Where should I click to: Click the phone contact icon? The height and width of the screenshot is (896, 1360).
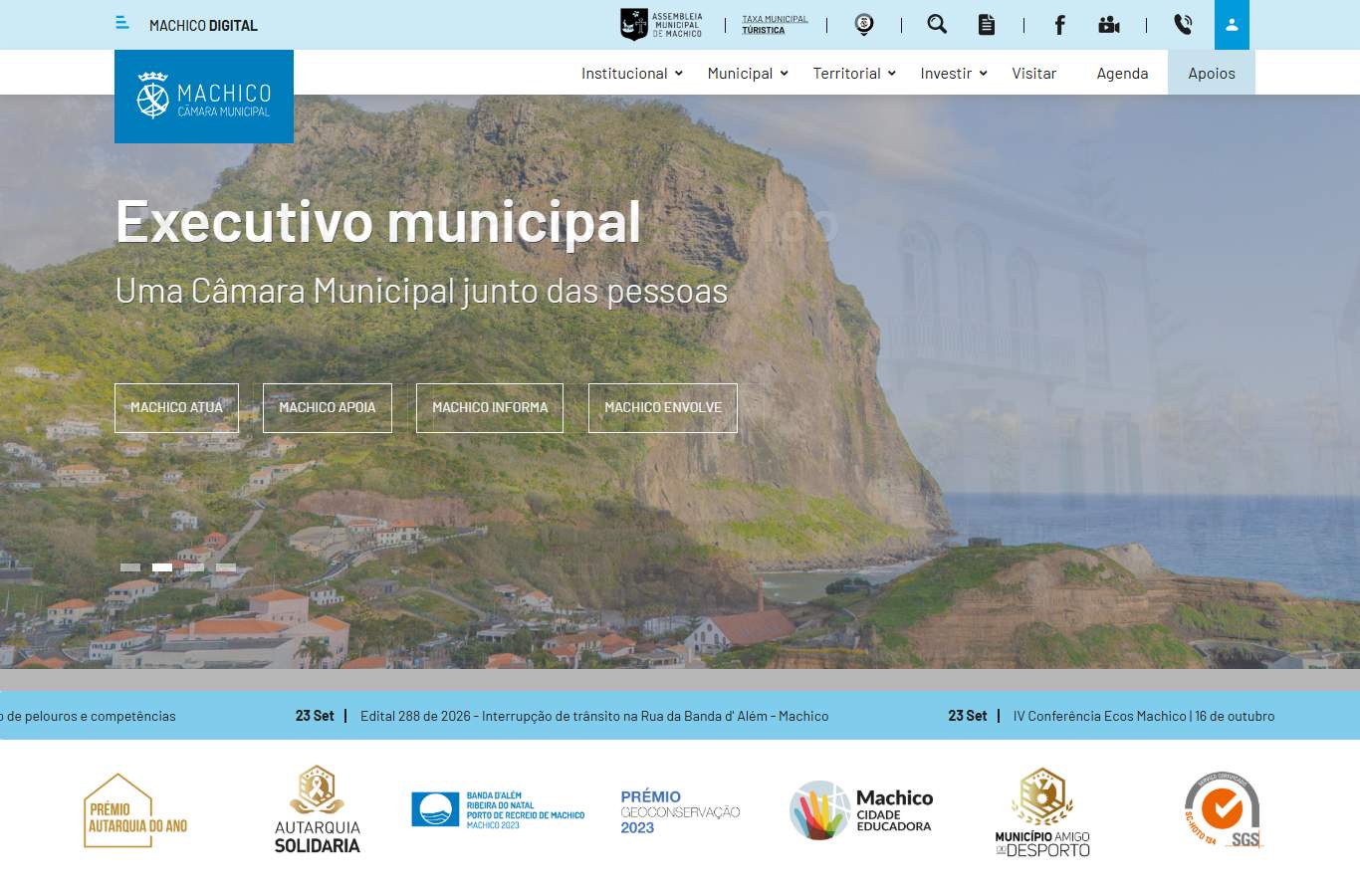point(1183,25)
